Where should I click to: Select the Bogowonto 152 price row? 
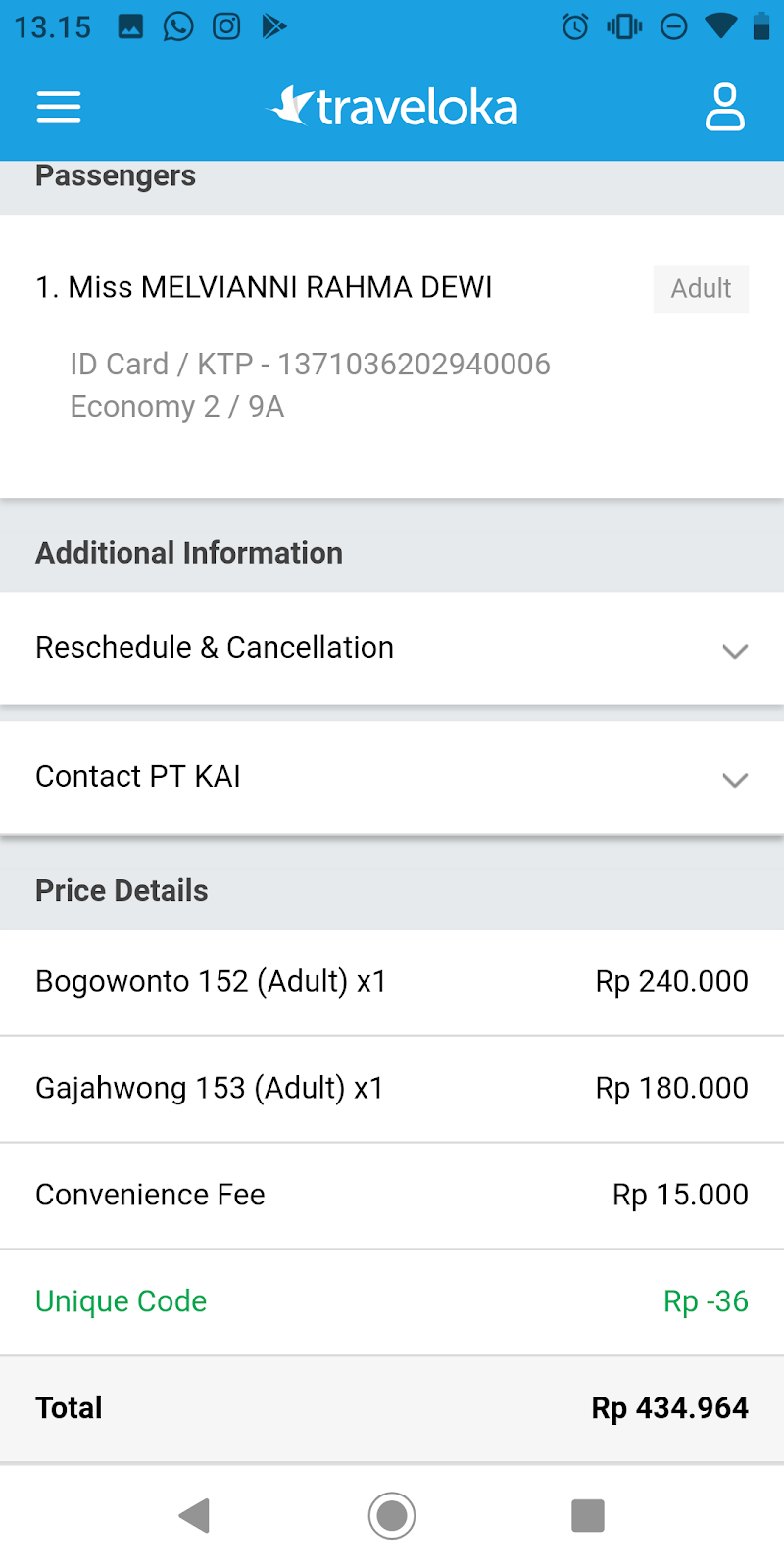392,982
